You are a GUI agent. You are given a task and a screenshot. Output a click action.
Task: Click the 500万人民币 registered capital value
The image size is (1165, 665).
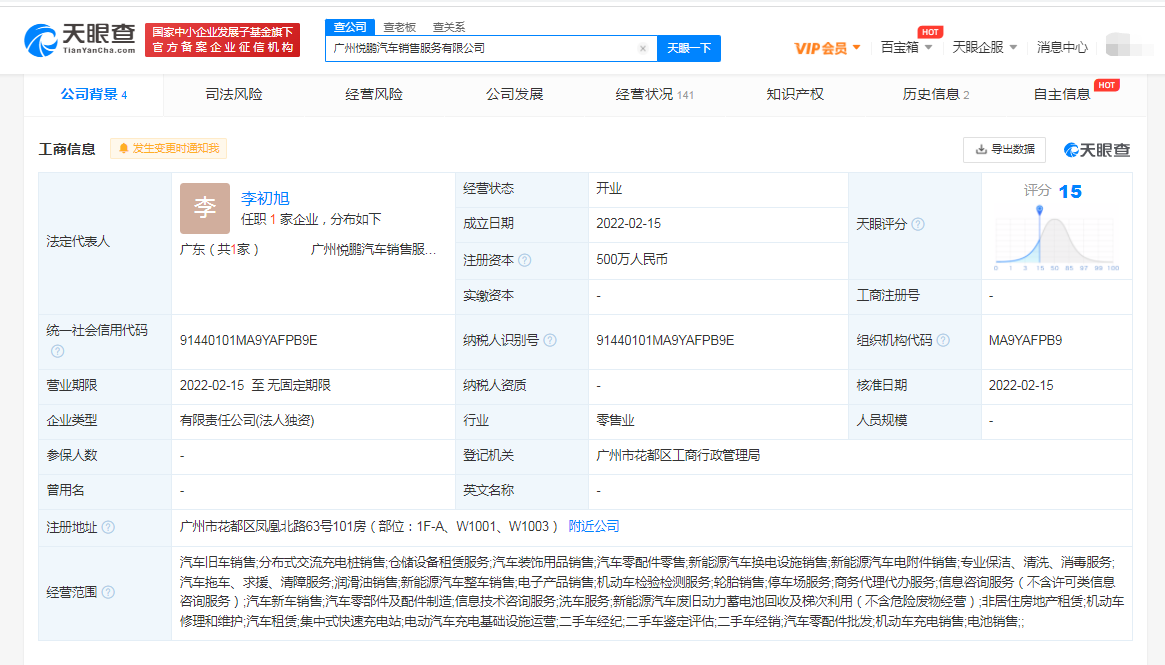coord(632,259)
